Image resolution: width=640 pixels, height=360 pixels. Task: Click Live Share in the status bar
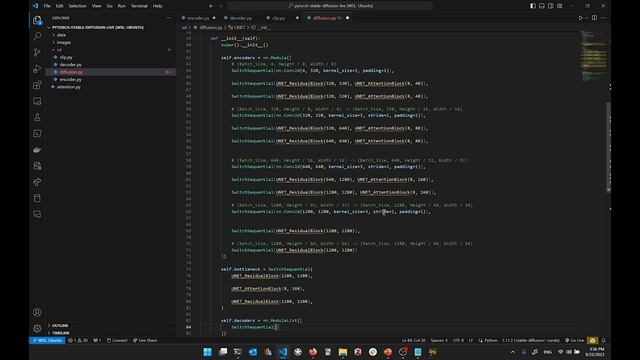click(145, 340)
